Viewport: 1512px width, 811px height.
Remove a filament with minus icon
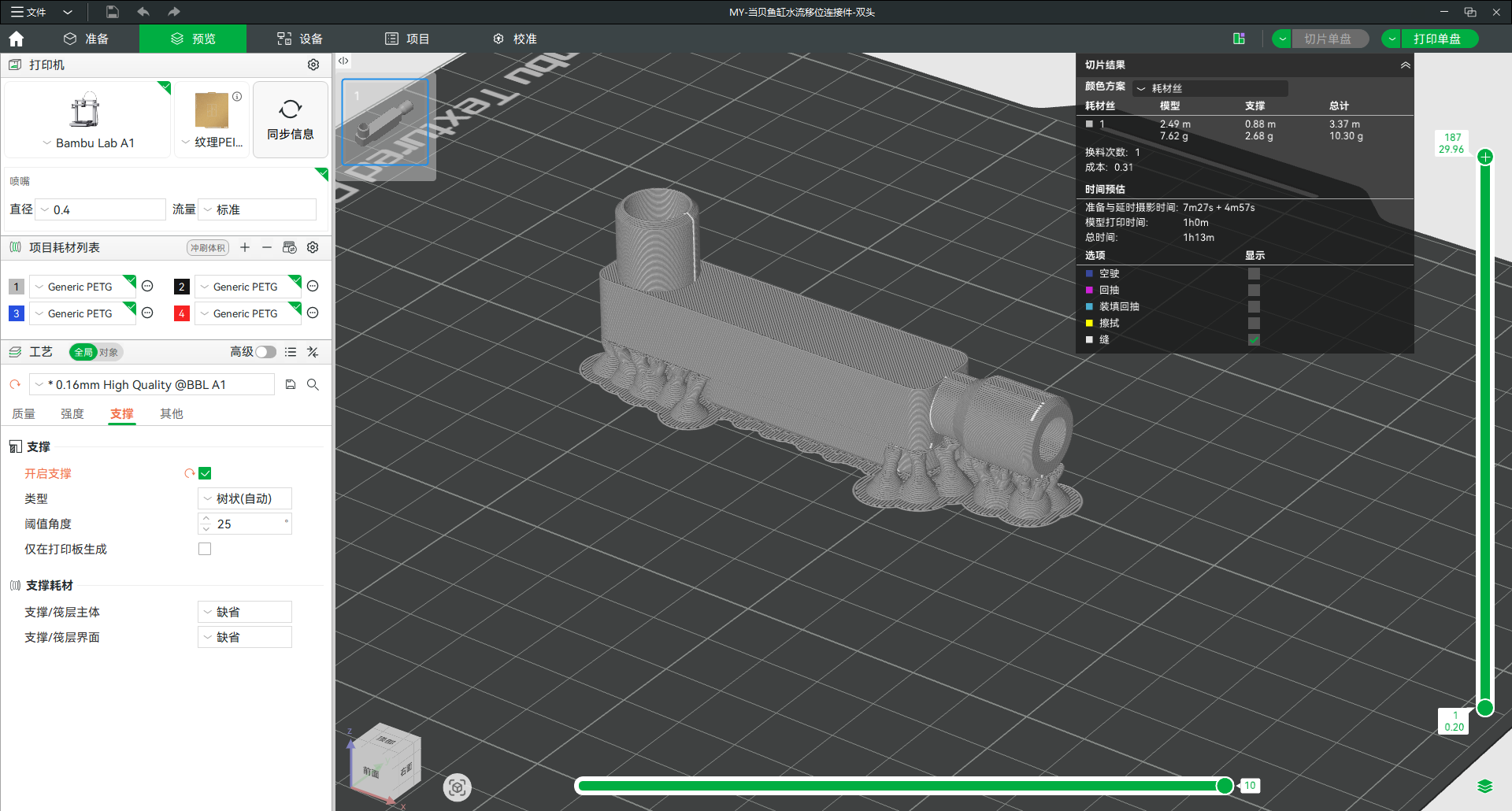(x=267, y=247)
